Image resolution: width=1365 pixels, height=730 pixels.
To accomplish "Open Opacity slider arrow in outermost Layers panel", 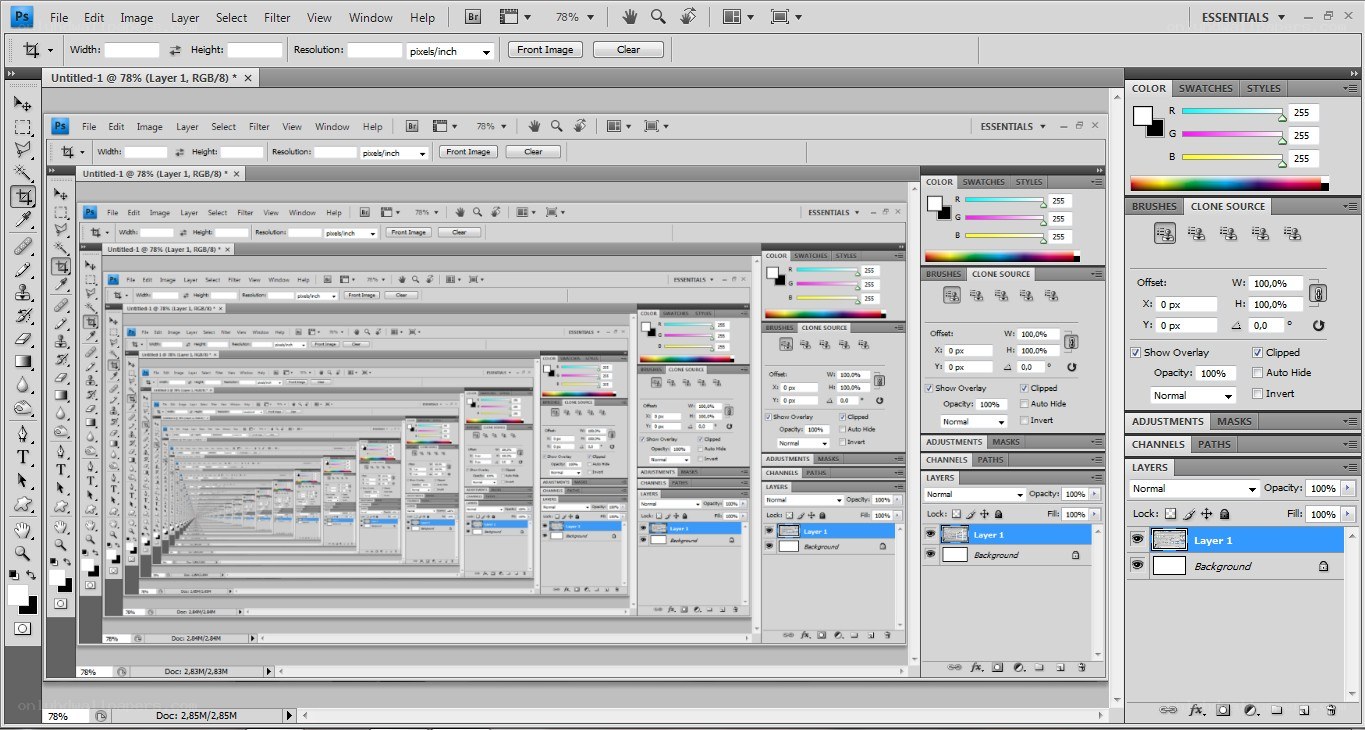I will click(x=1346, y=488).
